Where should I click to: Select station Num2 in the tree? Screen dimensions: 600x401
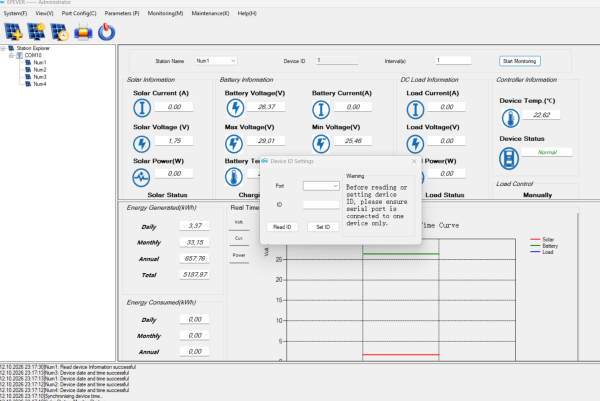[x=40, y=70]
